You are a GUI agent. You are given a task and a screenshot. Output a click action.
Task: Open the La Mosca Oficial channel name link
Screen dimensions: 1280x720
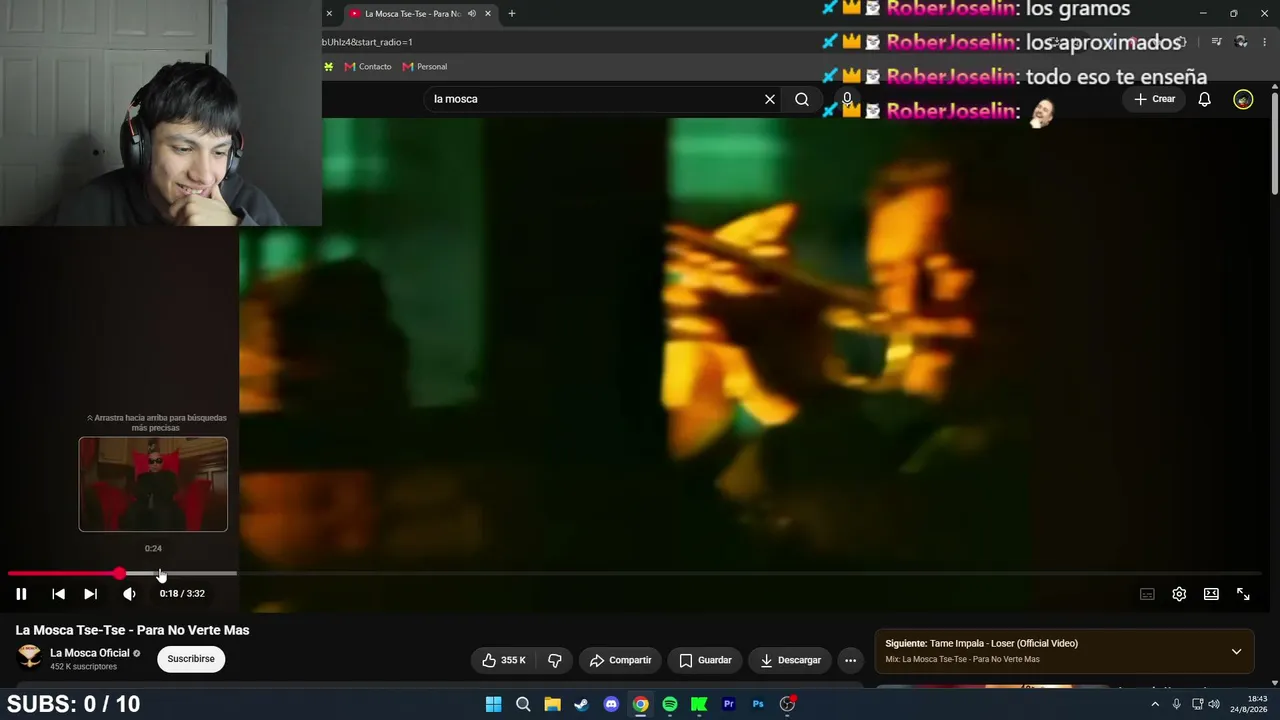[x=90, y=653]
